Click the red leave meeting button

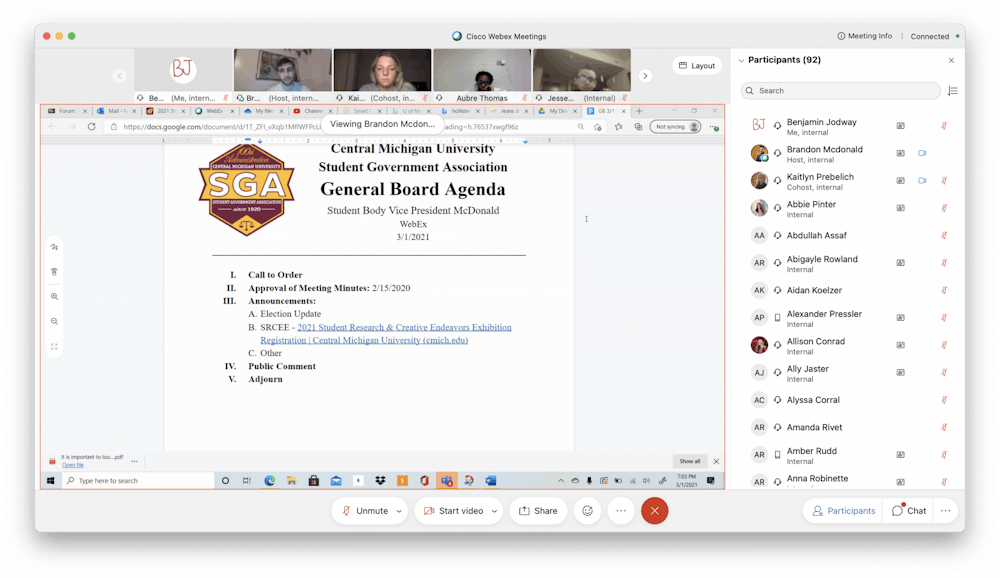(654, 510)
